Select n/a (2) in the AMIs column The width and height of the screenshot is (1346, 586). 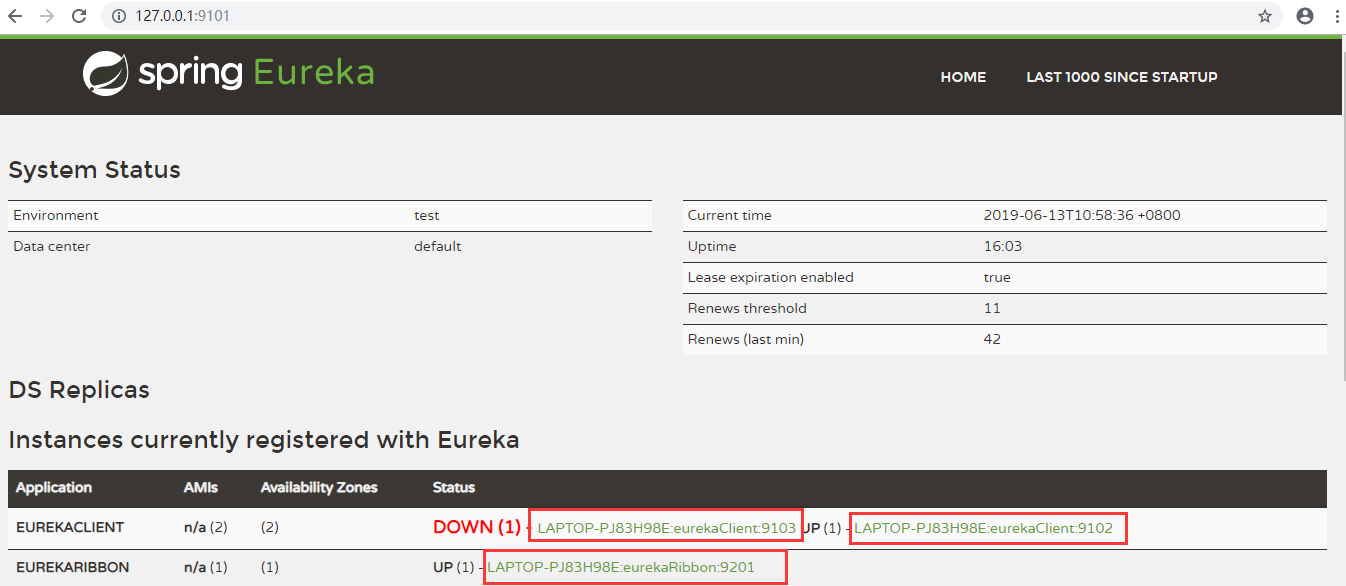tap(206, 527)
